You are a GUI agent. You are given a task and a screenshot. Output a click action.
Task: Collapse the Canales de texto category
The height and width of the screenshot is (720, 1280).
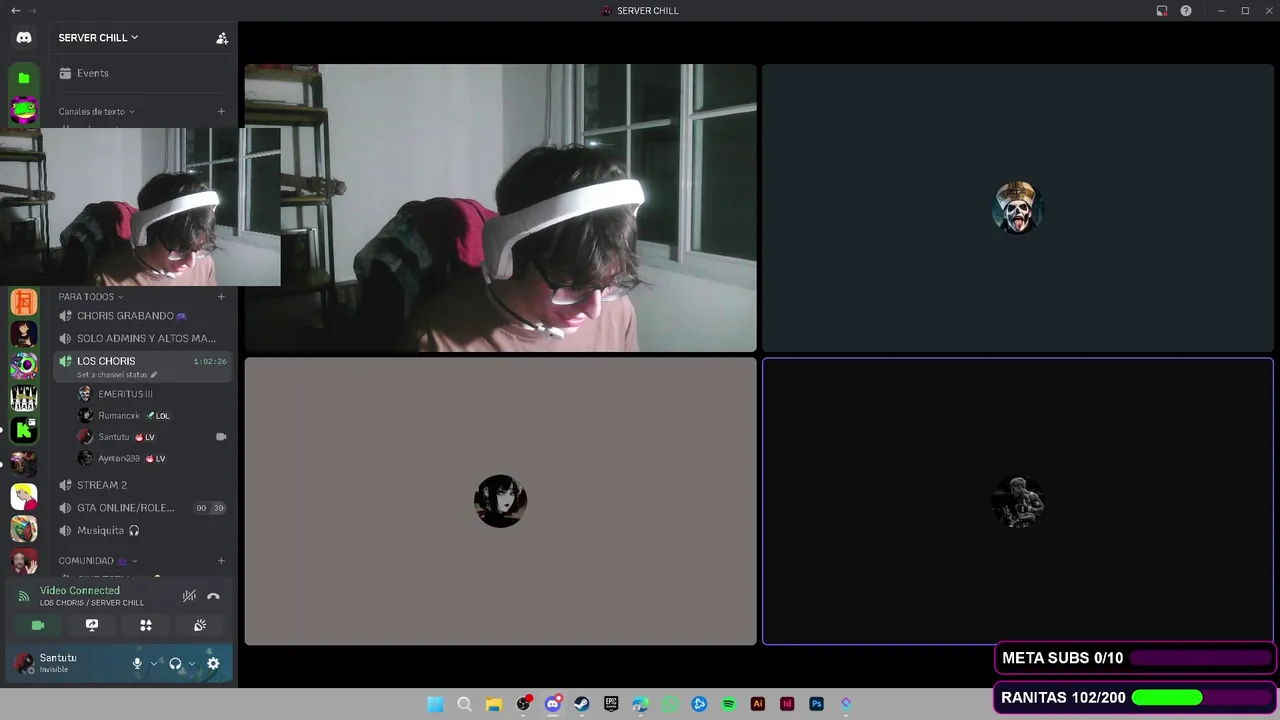pyautogui.click(x=96, y=111)
